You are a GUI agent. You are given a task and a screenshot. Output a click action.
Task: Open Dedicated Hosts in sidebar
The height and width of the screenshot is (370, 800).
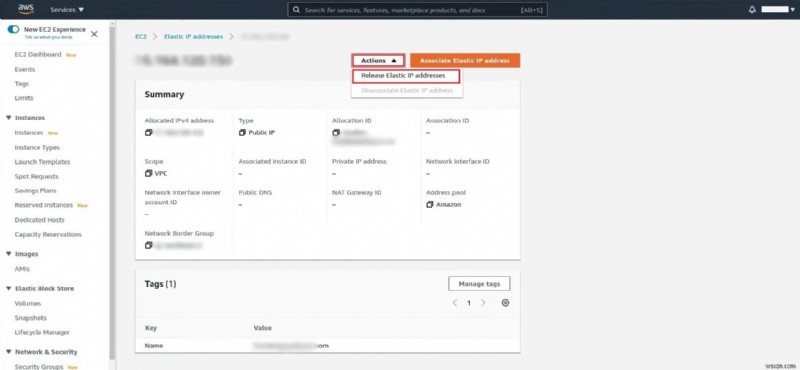[40, 220]
